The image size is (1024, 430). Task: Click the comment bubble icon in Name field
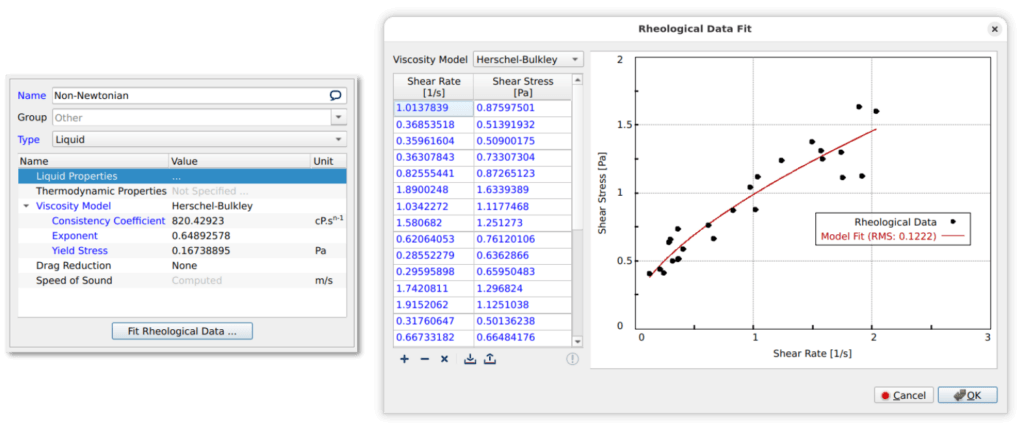tap(336, 95)
